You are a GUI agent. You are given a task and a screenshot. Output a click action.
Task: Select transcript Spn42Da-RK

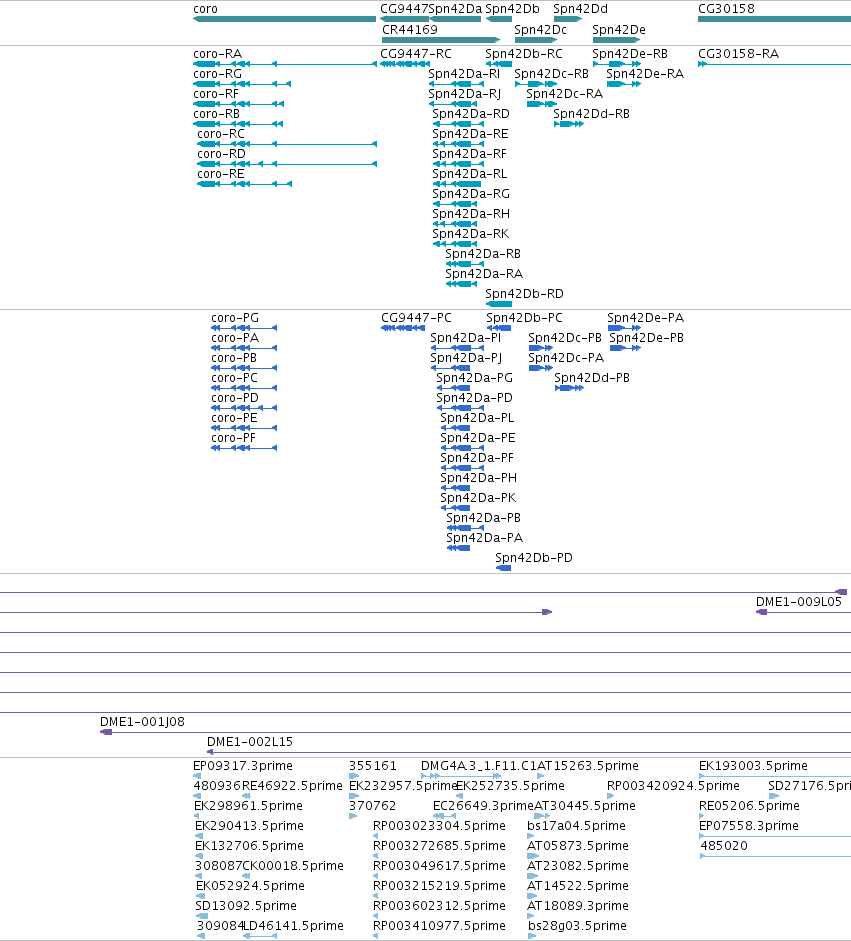(453, 244)
